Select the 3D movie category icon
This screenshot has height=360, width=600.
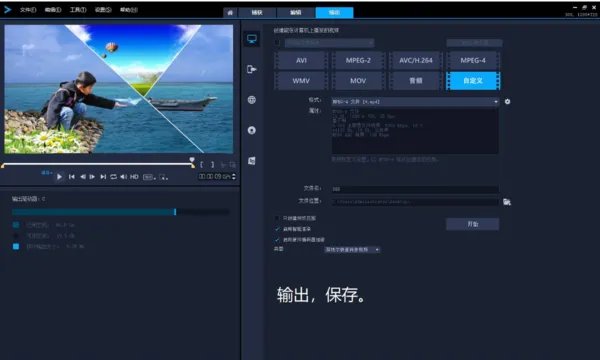(x=252, y=161)
